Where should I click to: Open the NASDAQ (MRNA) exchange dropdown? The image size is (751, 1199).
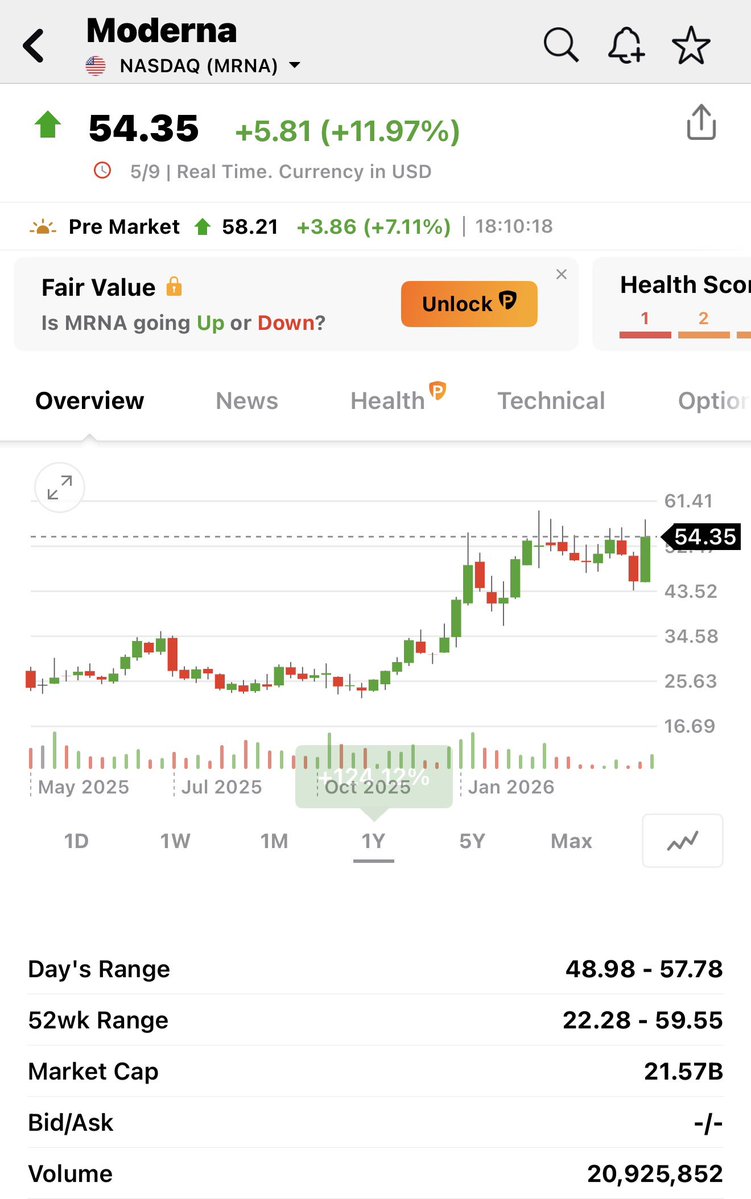(x=209, y=66)
